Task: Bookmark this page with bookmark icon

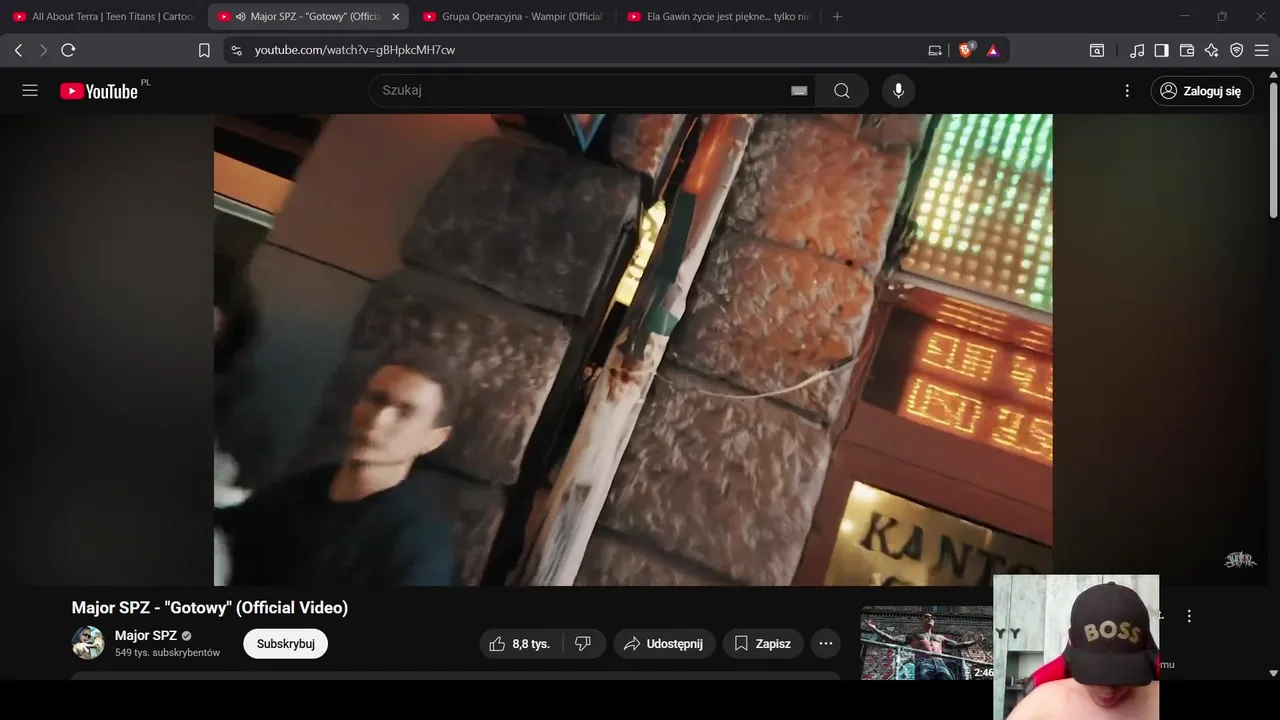Action: tap(204, 50)
